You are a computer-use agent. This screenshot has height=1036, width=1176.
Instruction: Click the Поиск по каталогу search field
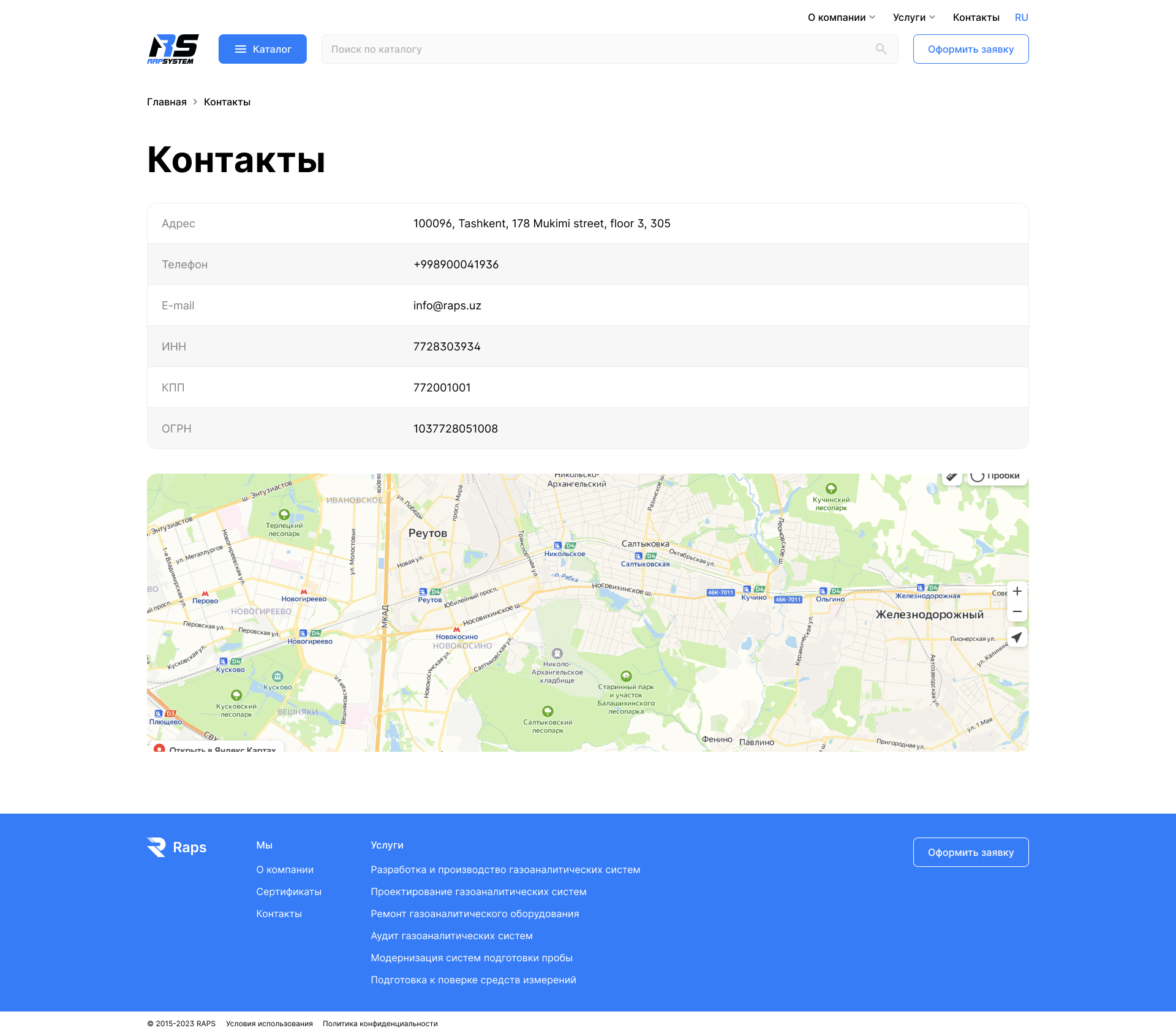[x=600, y=49]
